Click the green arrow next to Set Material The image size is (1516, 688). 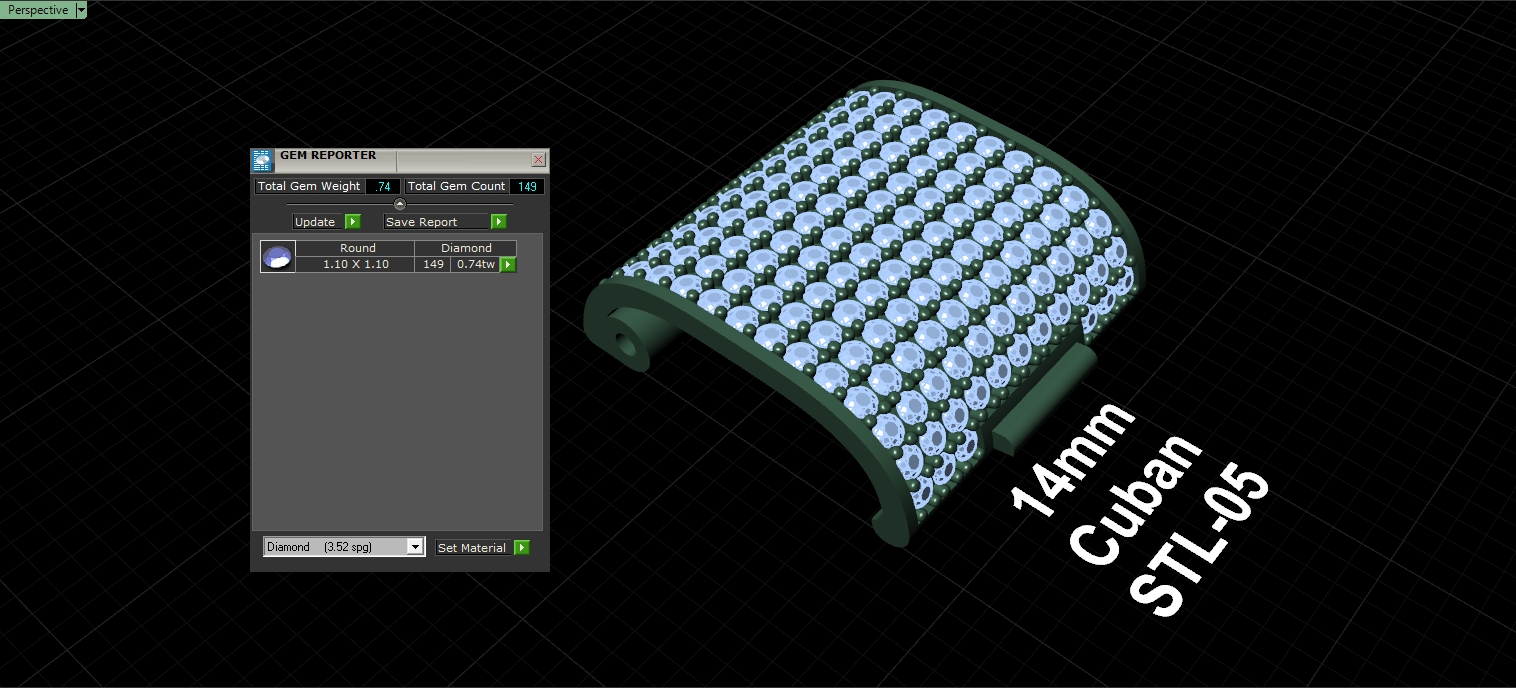tap(521, 548)
